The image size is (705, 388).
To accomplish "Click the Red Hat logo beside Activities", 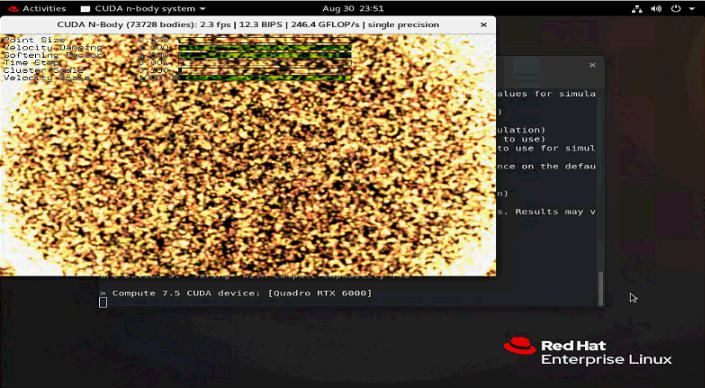I will 13,9.
